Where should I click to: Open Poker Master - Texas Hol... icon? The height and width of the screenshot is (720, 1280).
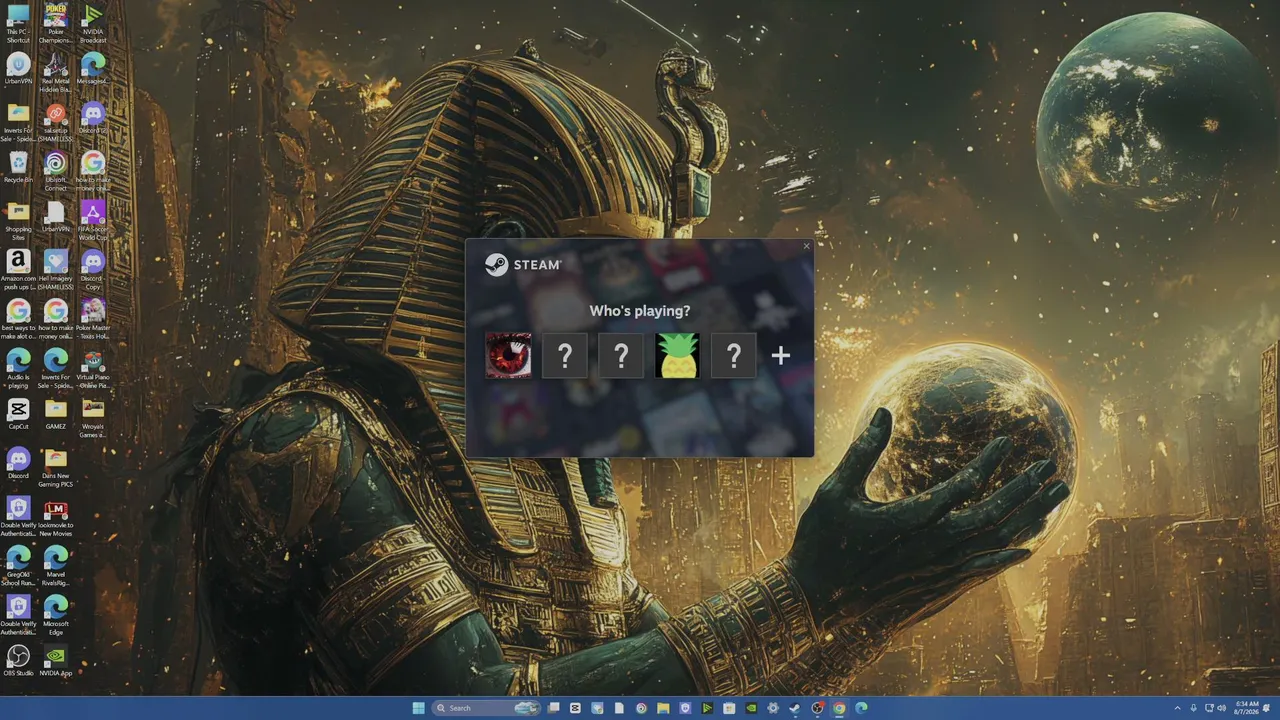coord(93,319)
